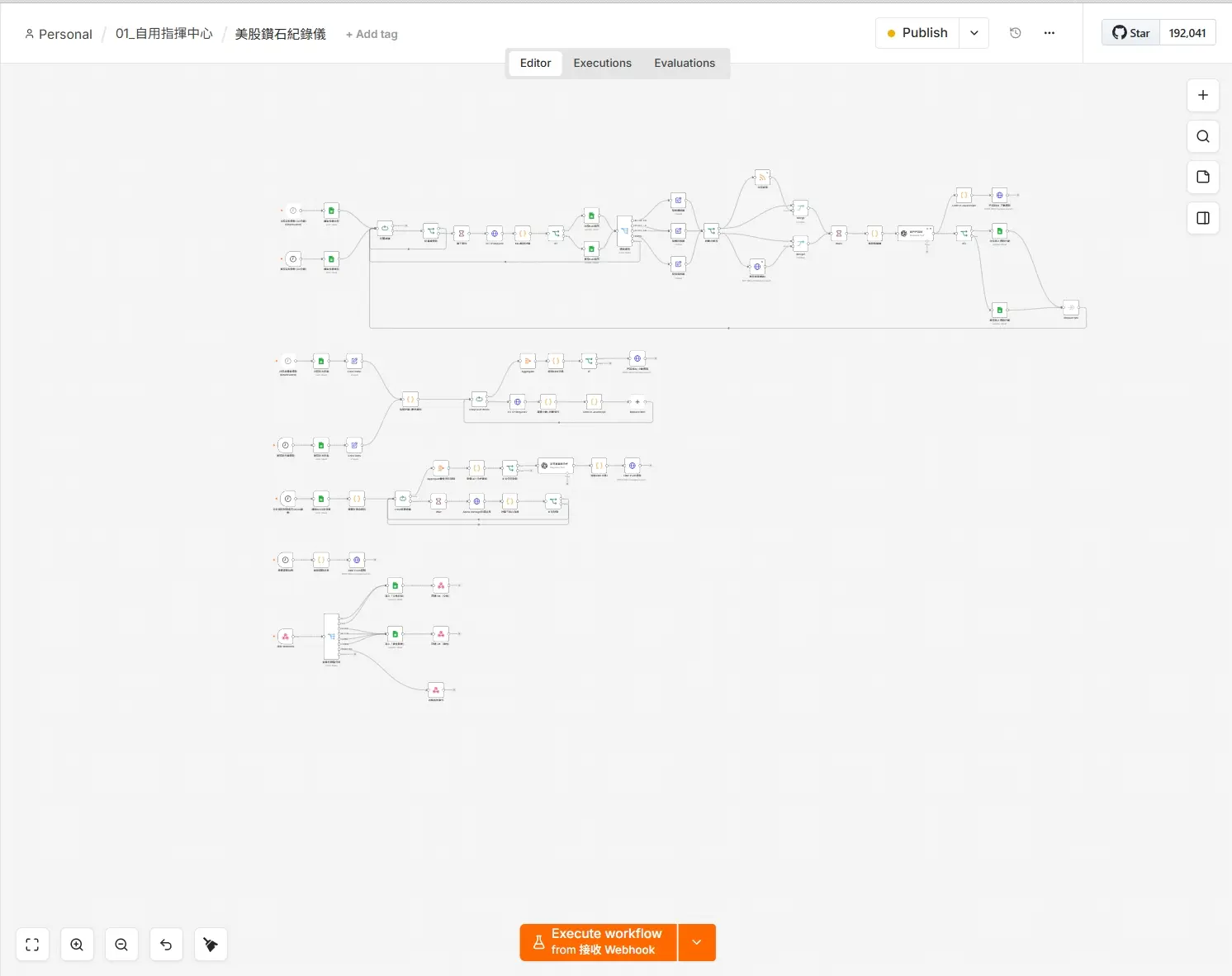Fit the whole workflow to view
Screen dimensions: 1232x976
(32, 945)
